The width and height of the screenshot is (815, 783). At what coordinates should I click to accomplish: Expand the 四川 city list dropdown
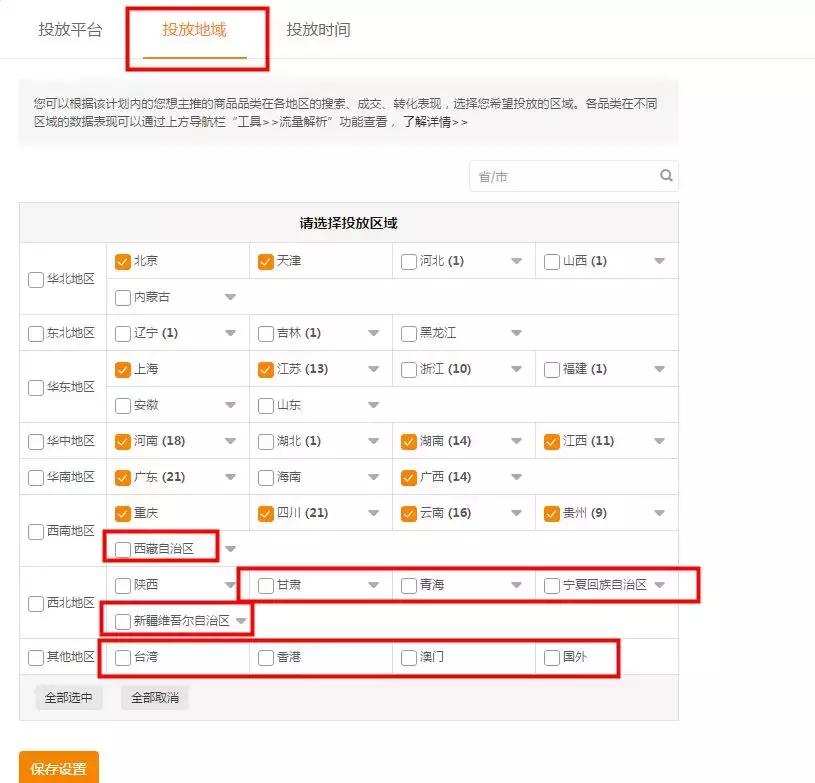click(x=374, y=512)
